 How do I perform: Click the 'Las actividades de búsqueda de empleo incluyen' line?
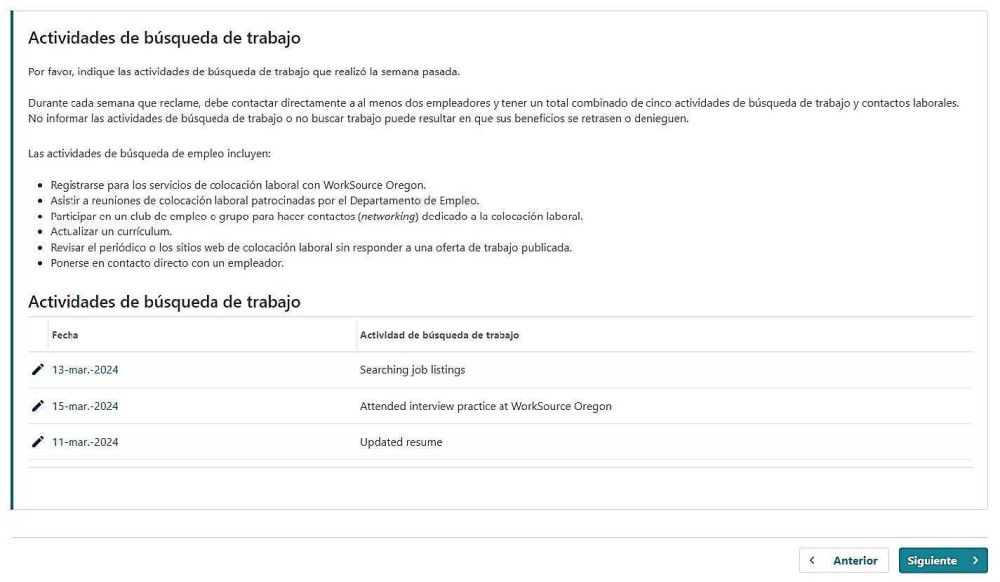[x=157, y=154]
